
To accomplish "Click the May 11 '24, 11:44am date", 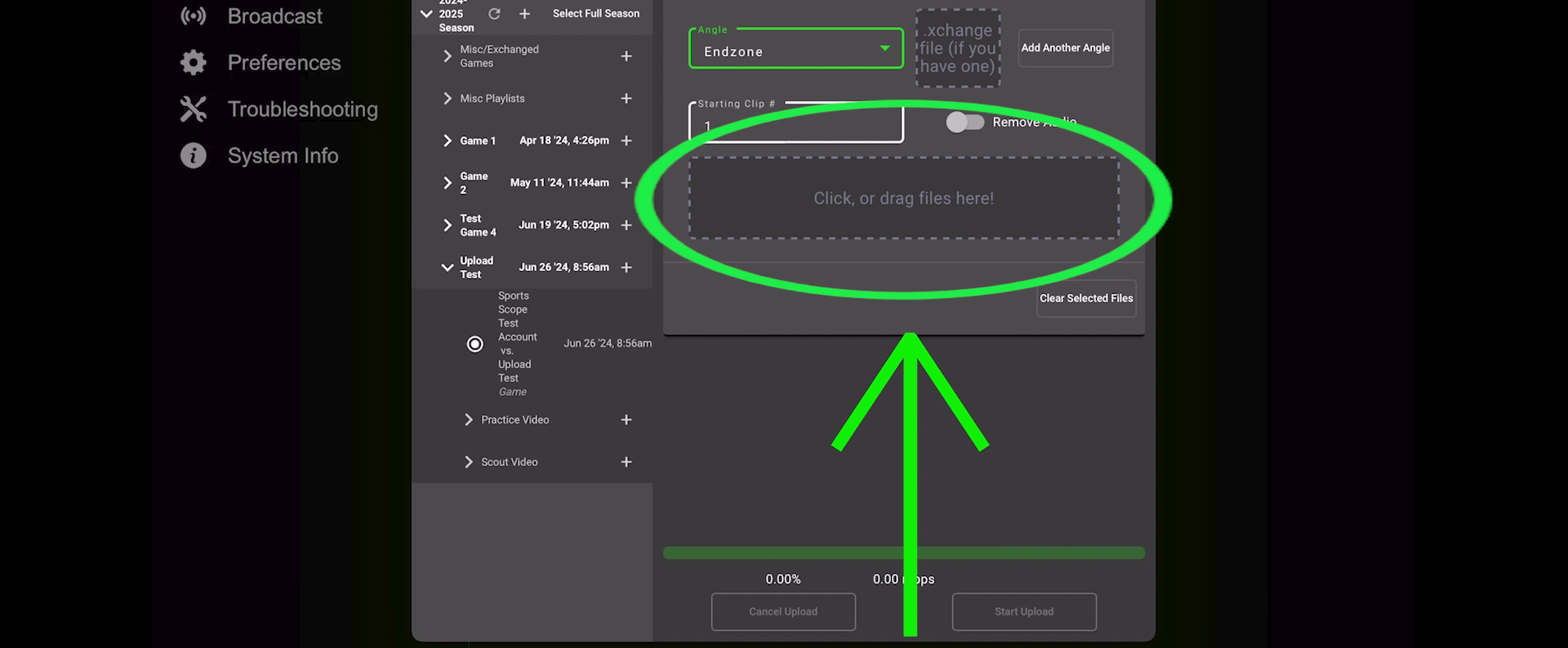I will [x=559, y=183].
